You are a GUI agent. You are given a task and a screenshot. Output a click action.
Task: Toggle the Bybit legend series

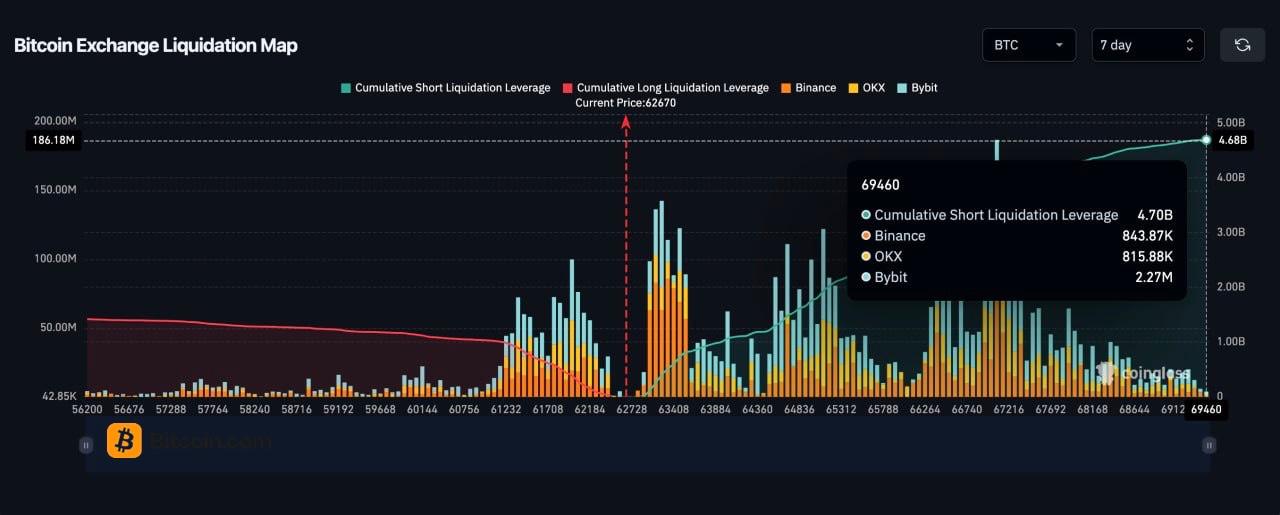coord(917,88)
